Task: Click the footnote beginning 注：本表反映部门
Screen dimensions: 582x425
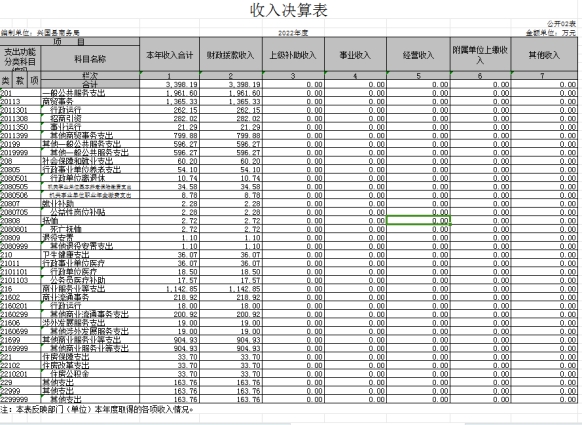Action: pyautogui.click(x=97, y=409)
